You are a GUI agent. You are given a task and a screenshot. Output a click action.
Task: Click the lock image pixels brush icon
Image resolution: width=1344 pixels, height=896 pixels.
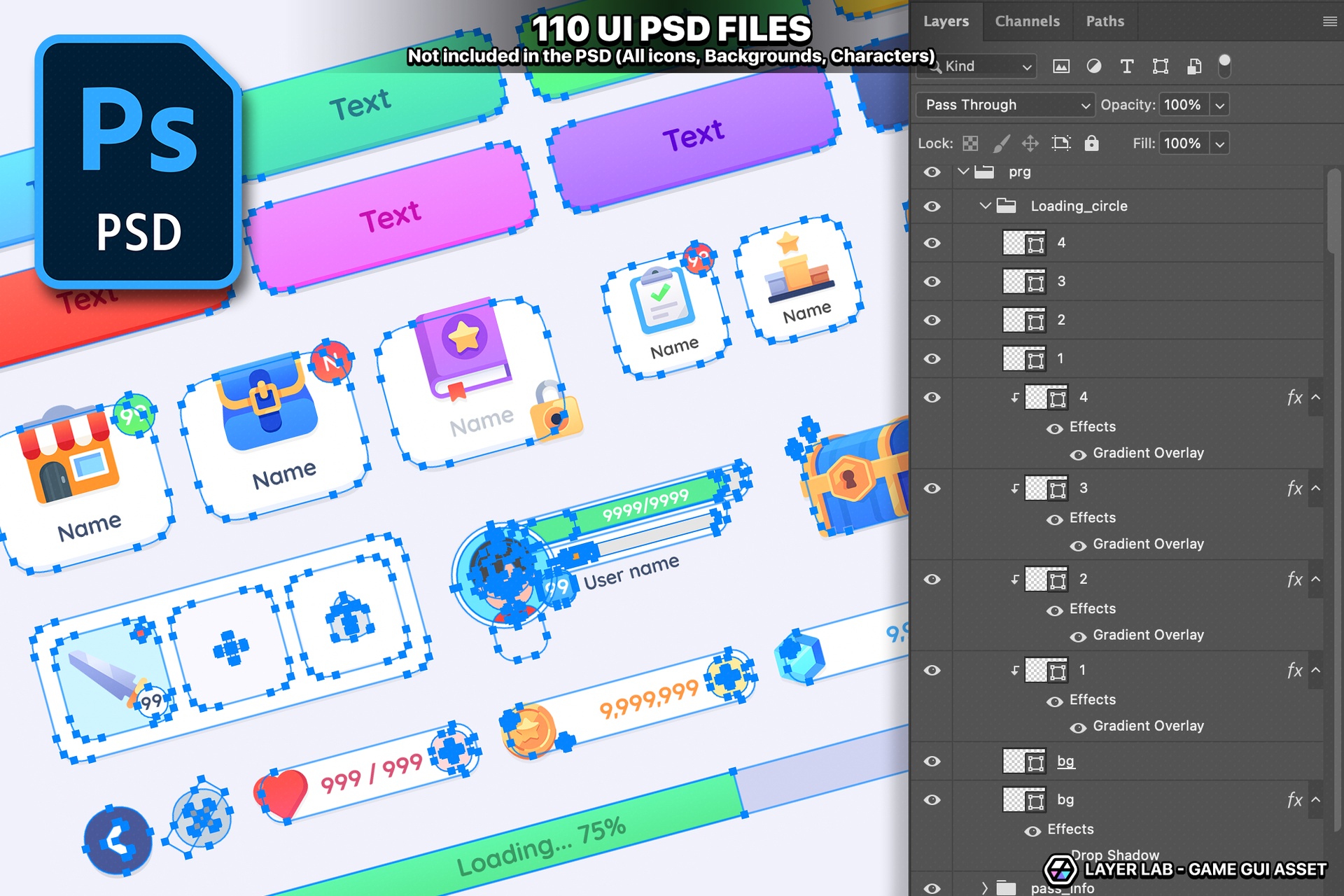coord(1001,143)
